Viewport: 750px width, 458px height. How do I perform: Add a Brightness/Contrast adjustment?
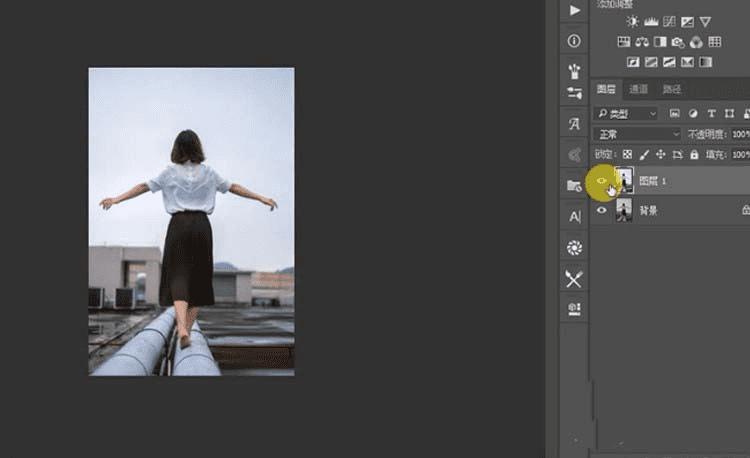pos(632,21)
